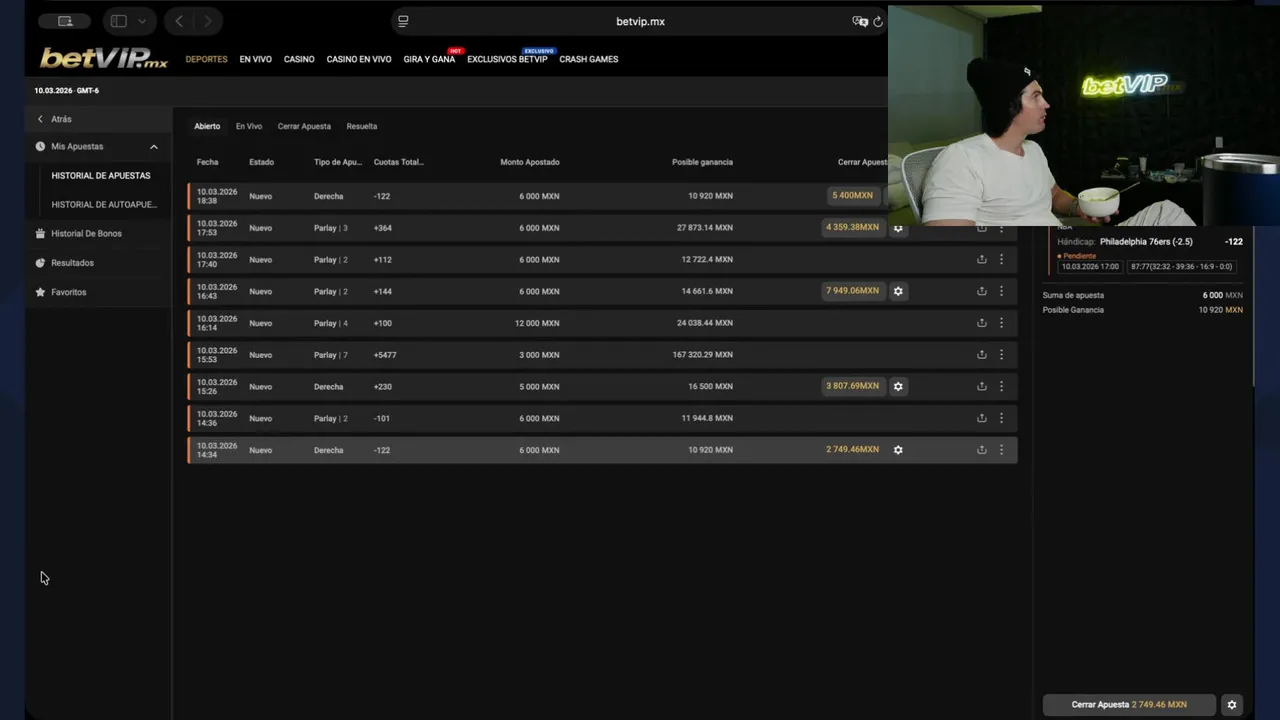Click the betVIP.mx logo
Image resolution: width=1280 pixels, height=720 pixels.
tap(104, 58)
